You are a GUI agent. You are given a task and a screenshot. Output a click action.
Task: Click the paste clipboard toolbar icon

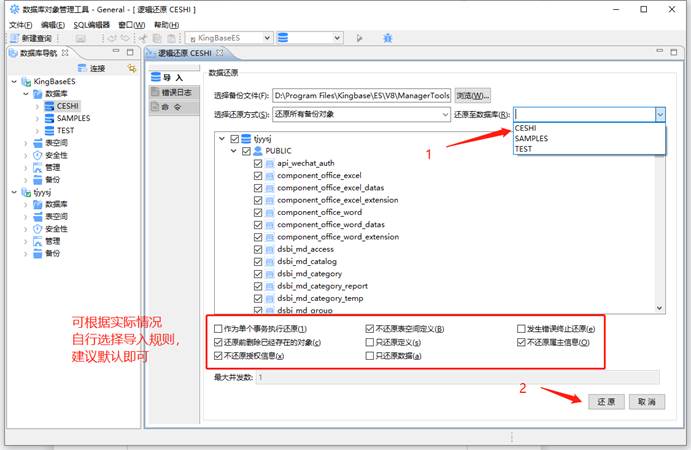(171, 38)
